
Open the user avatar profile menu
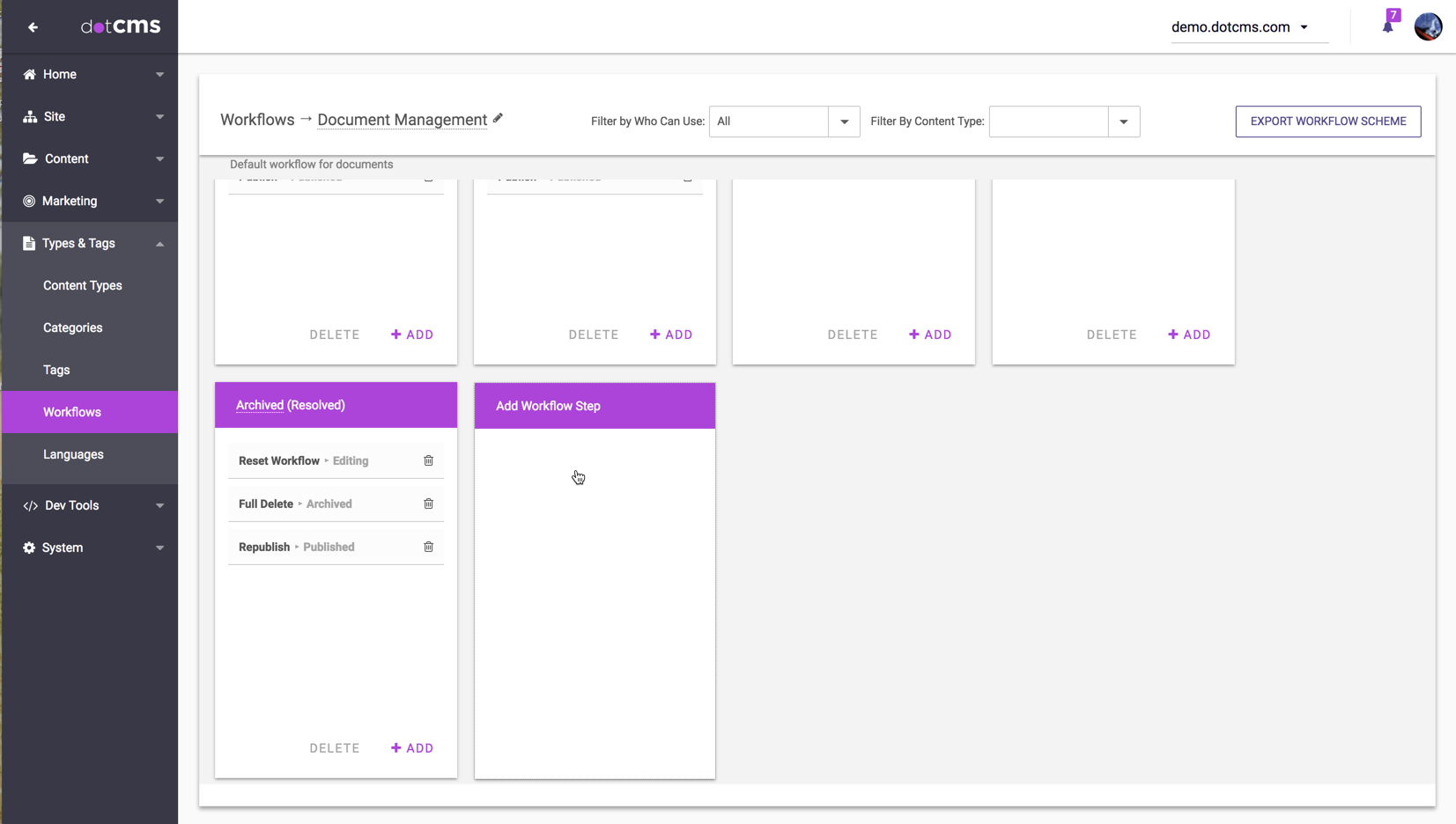[x=1427, y=26]
